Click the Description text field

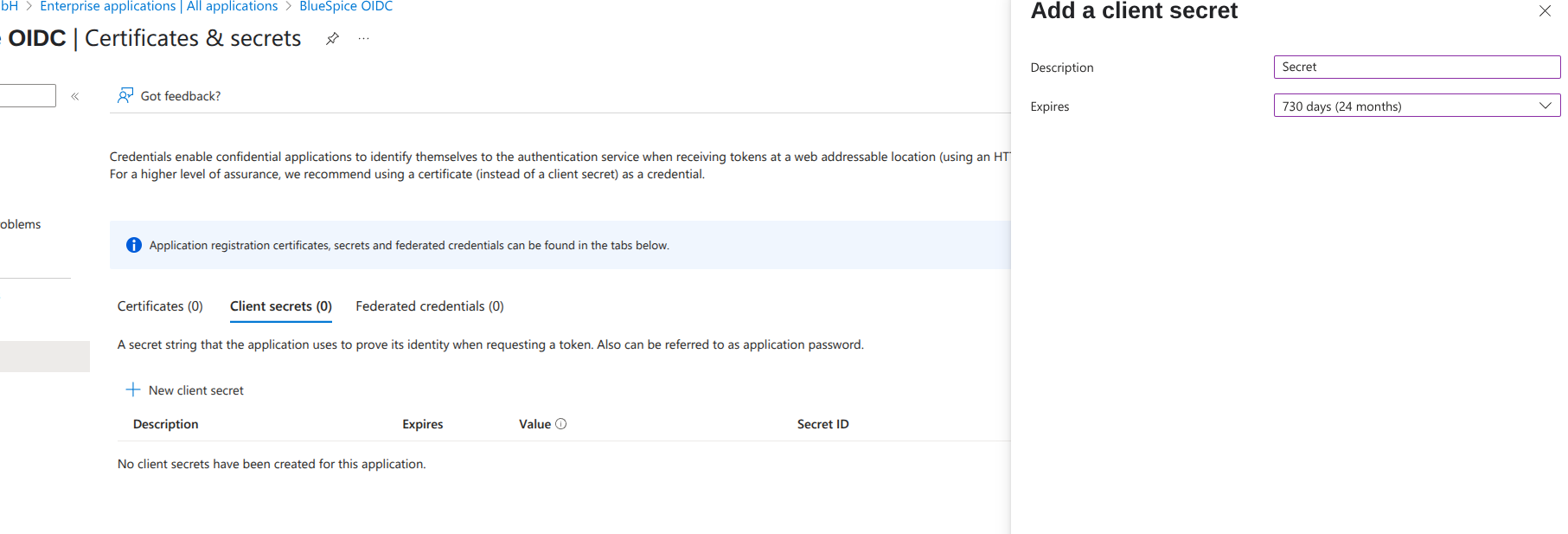(1417, 67)
